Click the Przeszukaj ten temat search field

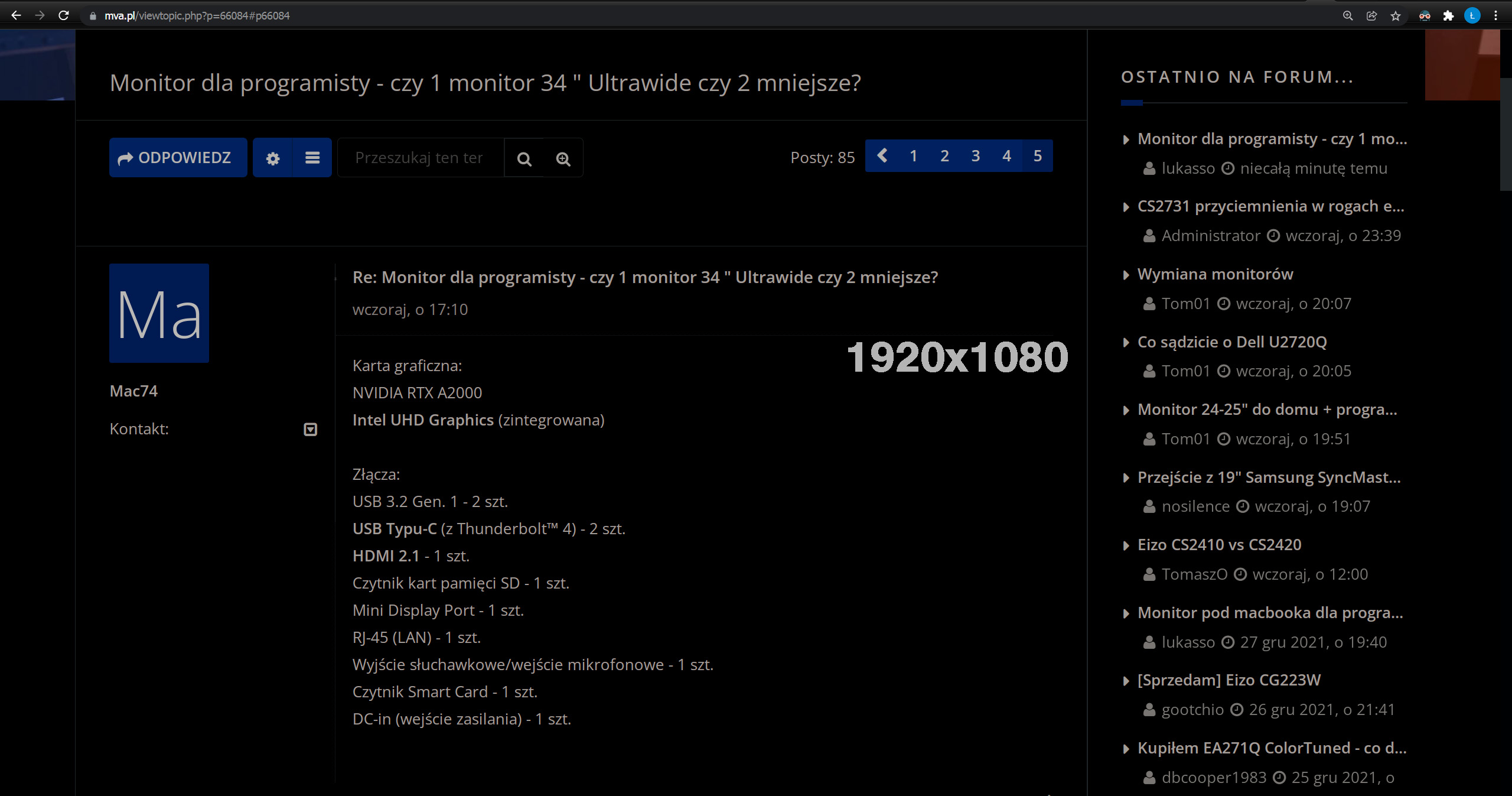click(420, 158)
